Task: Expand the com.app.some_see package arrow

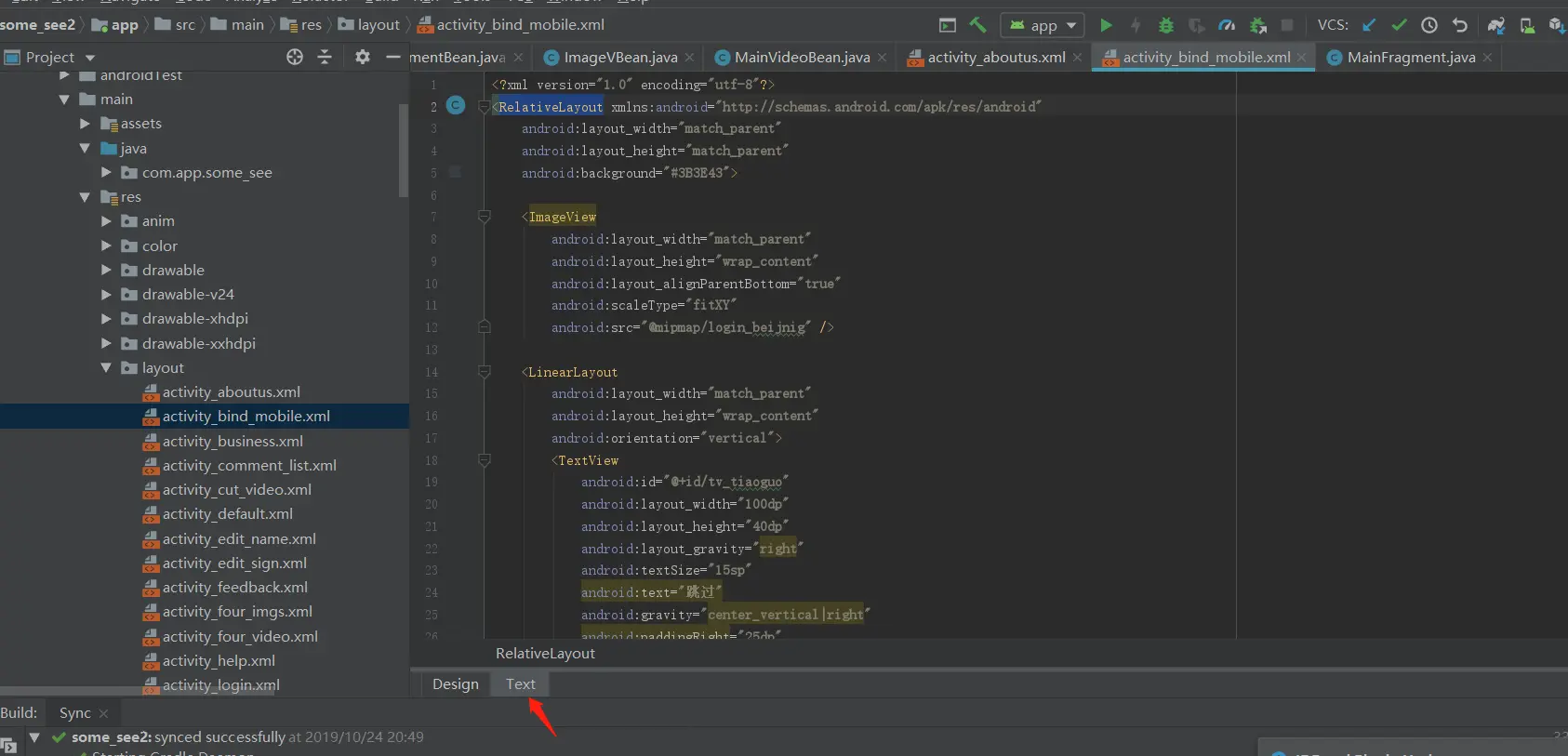Action: click(106, 172)
